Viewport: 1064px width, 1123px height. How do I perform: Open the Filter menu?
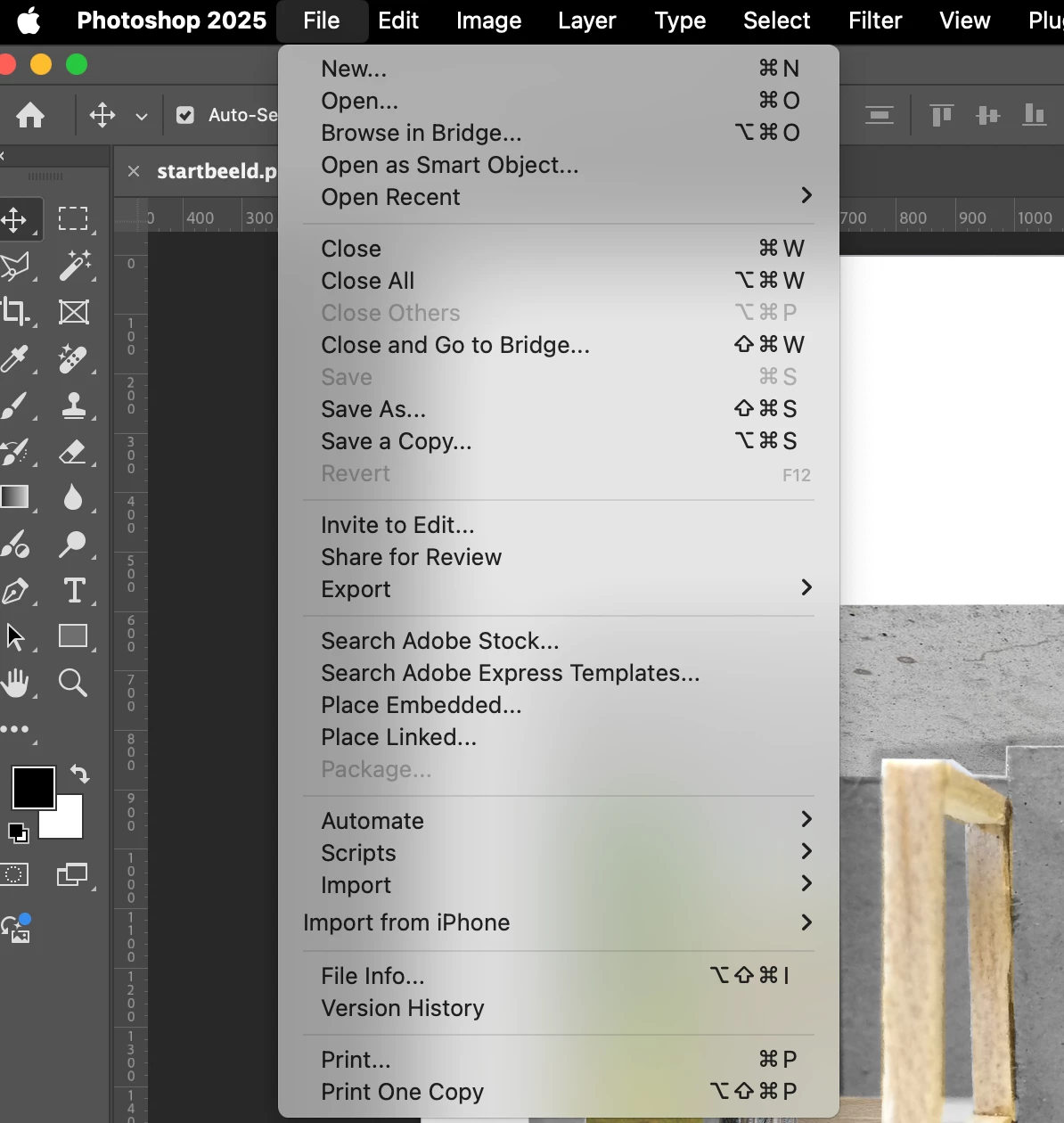click(875, 20)
